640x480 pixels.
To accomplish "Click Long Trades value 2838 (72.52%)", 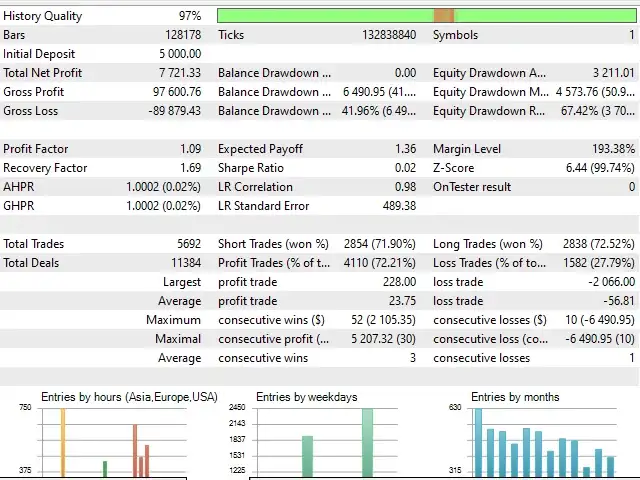I will point(599,244).
